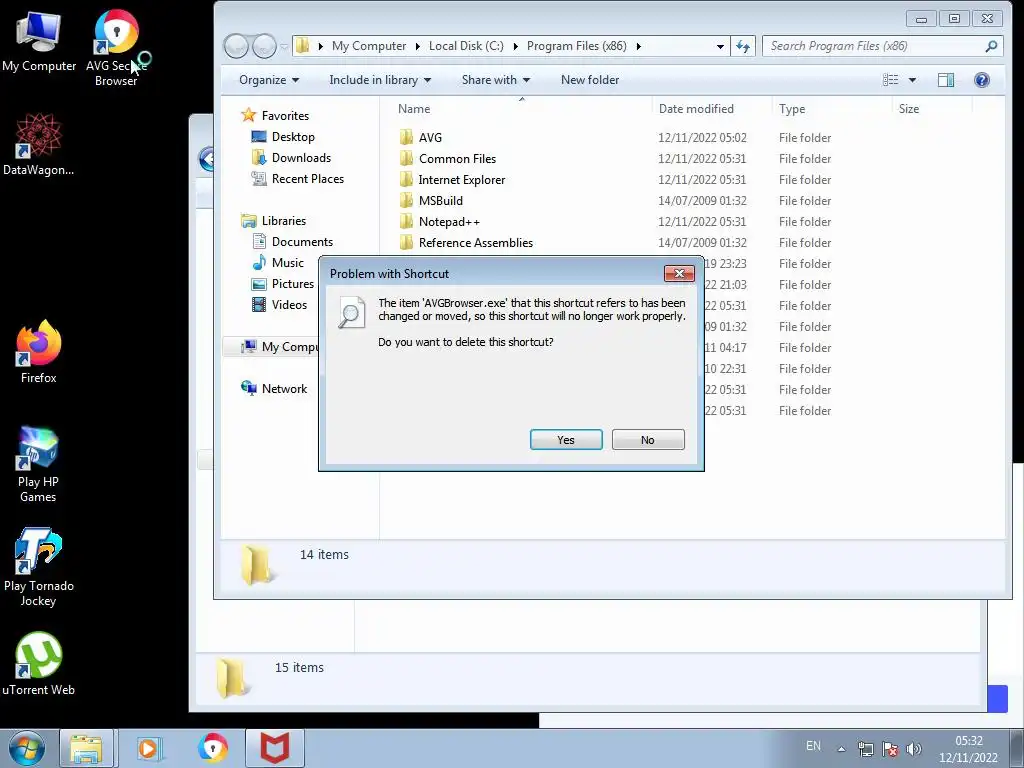The width and height of the screenshot is (1024, 768).
Task: Expand the arrow after Local Disk (C:)
Action: 515,46
